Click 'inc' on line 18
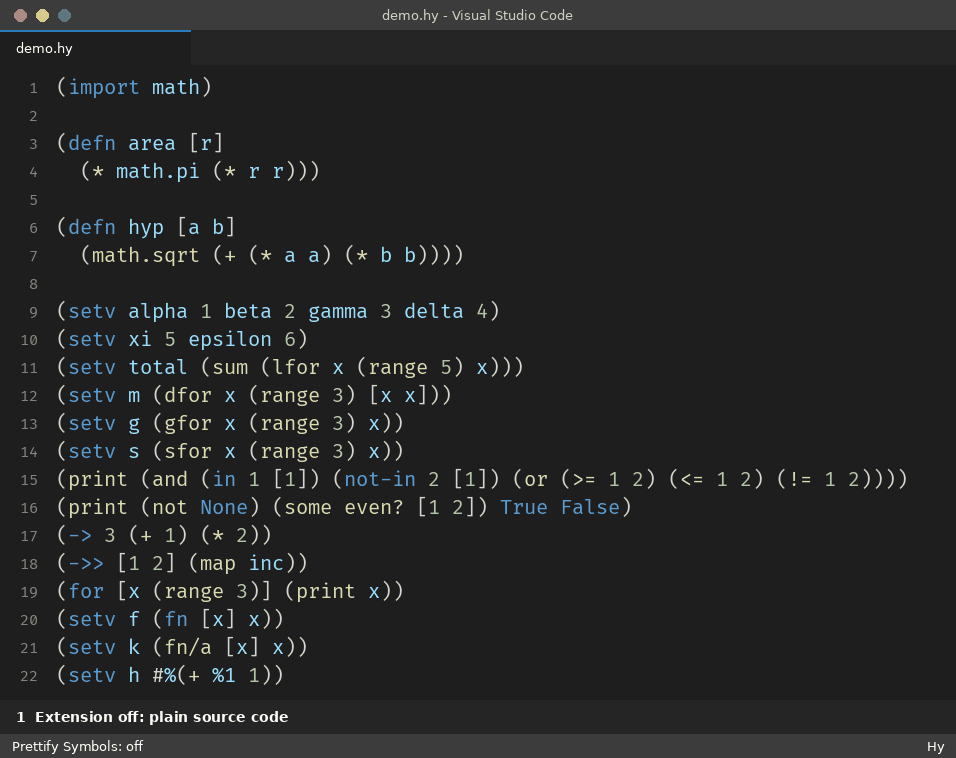 (266, 564)
